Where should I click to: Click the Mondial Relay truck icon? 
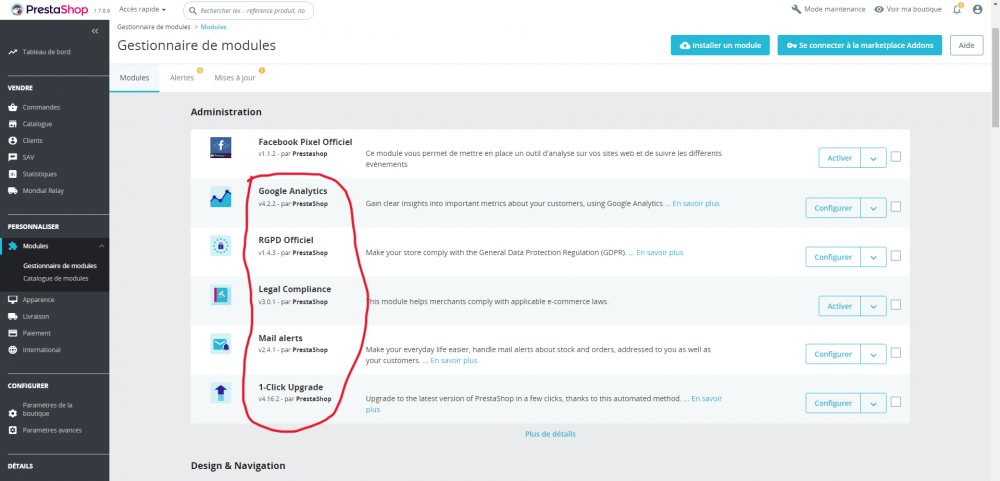point(13,190)
